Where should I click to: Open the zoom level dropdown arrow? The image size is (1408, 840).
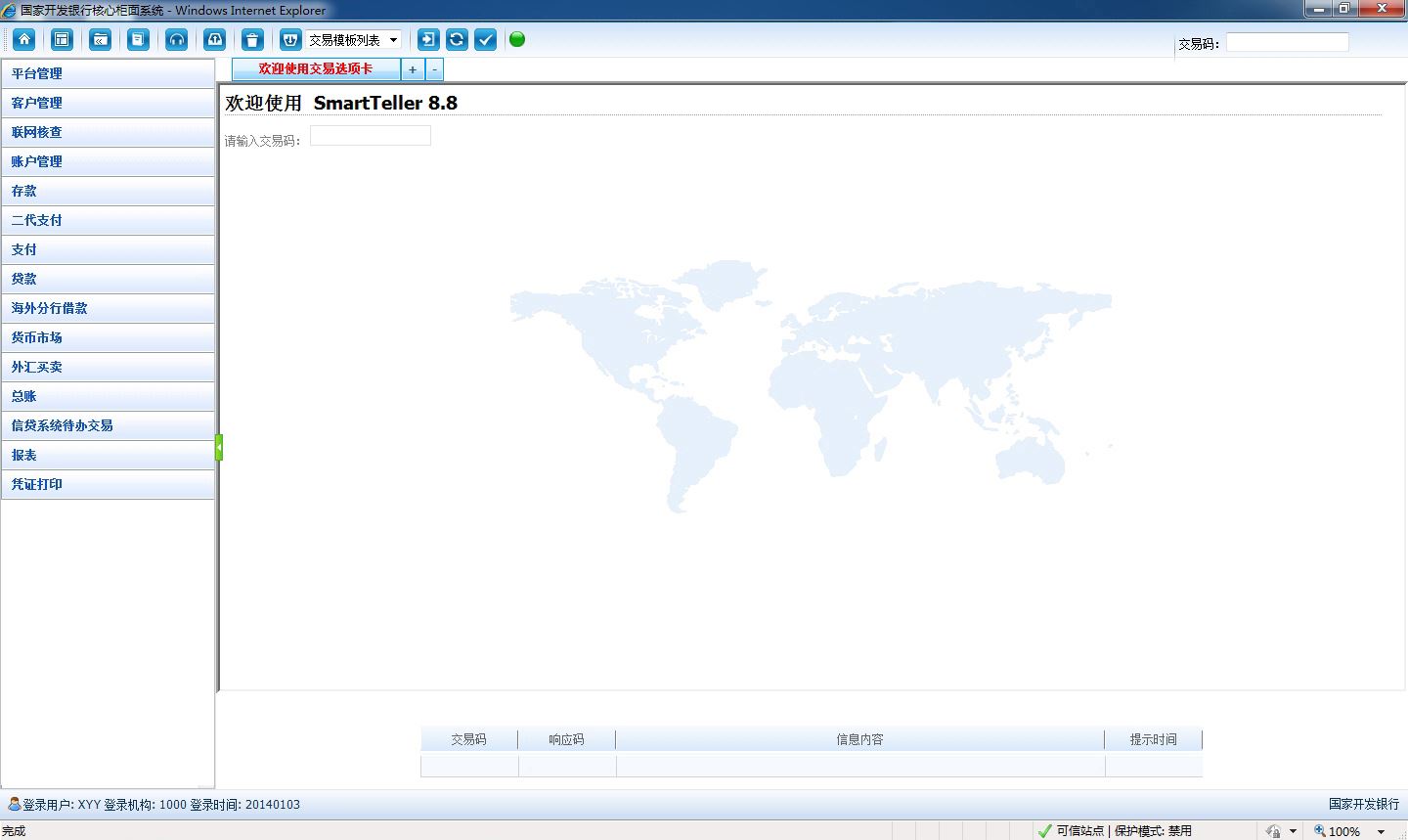[1381, 831]
